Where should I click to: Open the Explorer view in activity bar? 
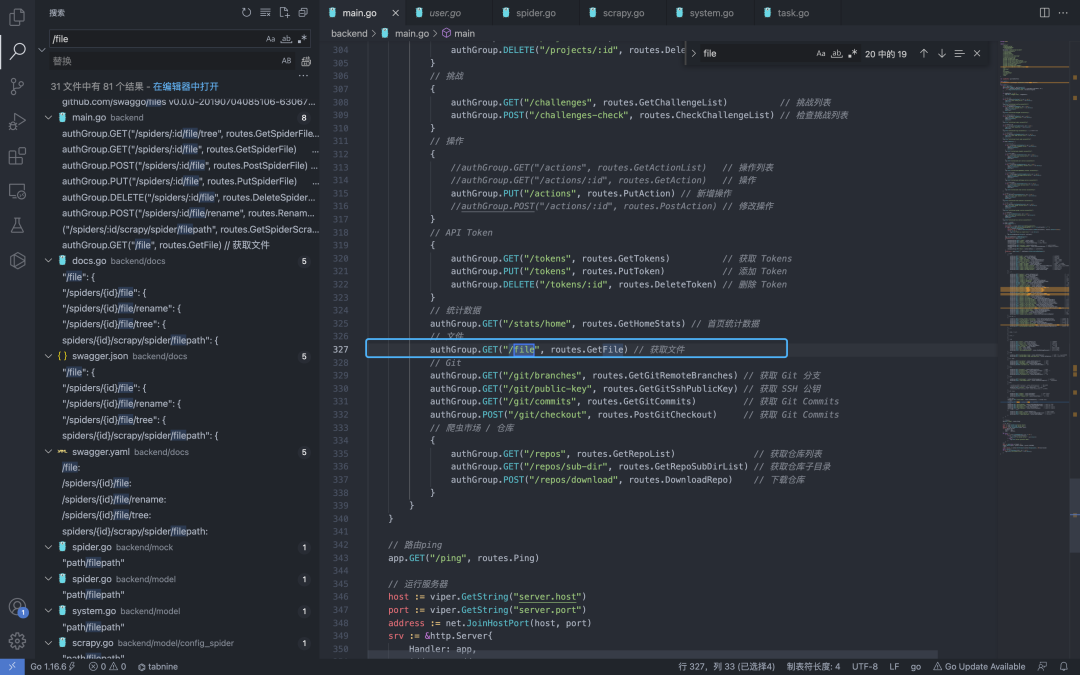click(17, 17)
